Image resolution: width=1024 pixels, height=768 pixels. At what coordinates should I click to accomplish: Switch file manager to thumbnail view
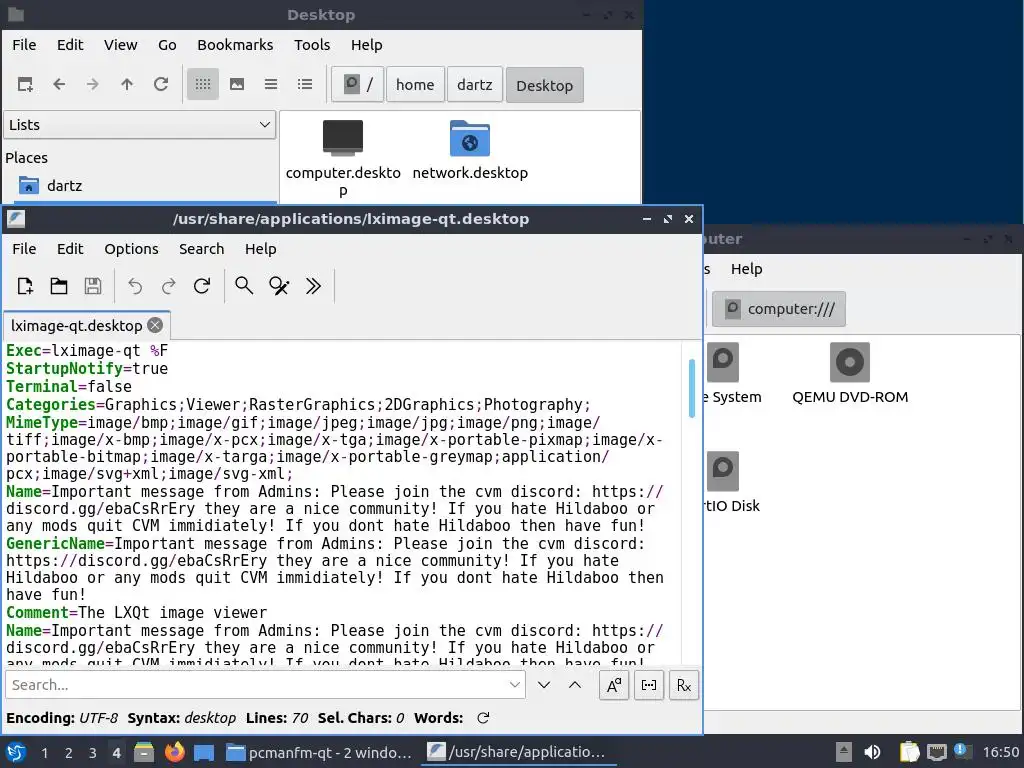pos(237,84)
